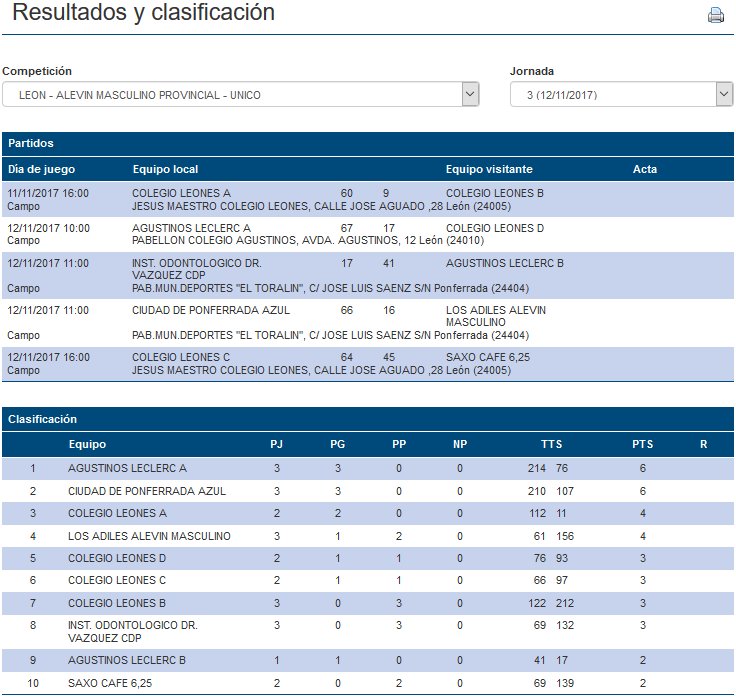Select the Acta column header
736x697 pixels.
pyautogui.click(x=644, y=169)
